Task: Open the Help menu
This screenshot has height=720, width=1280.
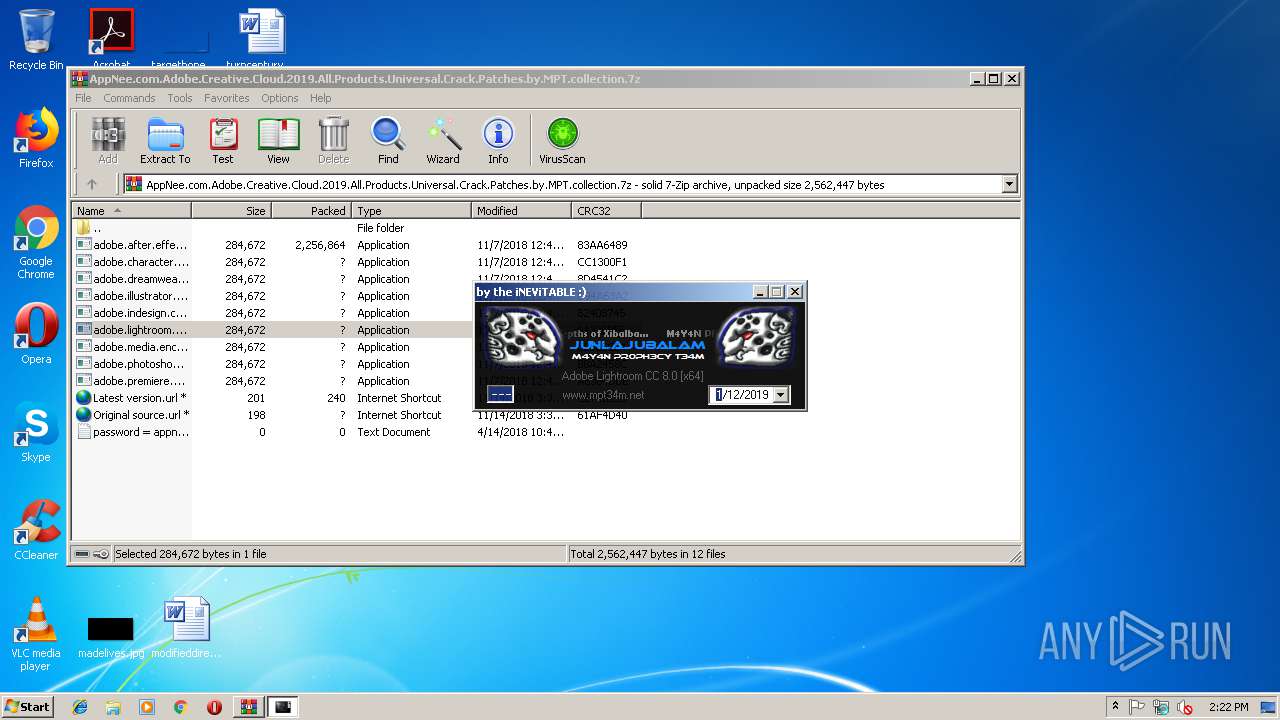Action: (320, 98)
